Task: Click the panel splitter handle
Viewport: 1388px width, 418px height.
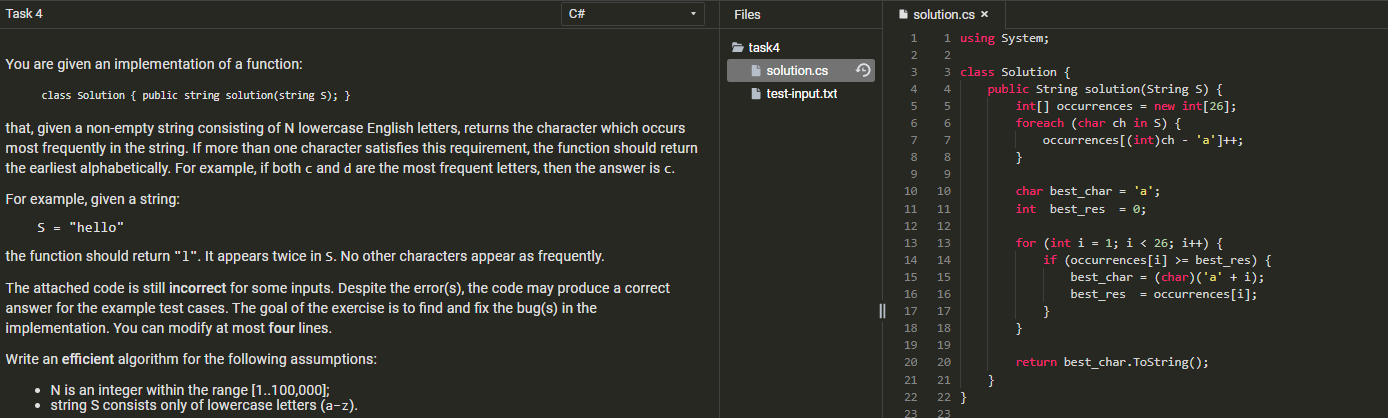Action: (882, 310)
